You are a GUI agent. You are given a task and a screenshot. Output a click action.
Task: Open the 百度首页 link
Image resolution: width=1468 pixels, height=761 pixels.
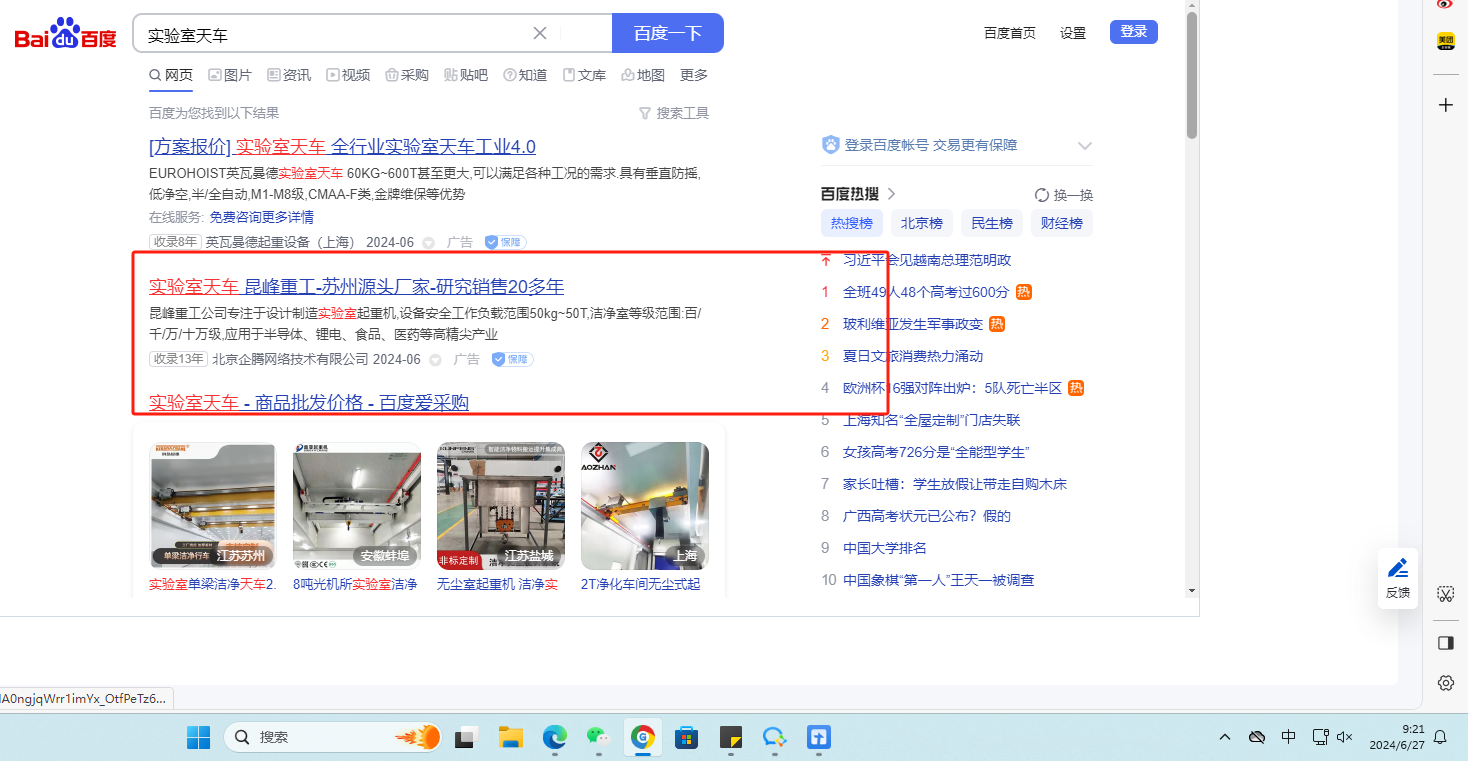pyautogui.click(x=1010, y=33)
